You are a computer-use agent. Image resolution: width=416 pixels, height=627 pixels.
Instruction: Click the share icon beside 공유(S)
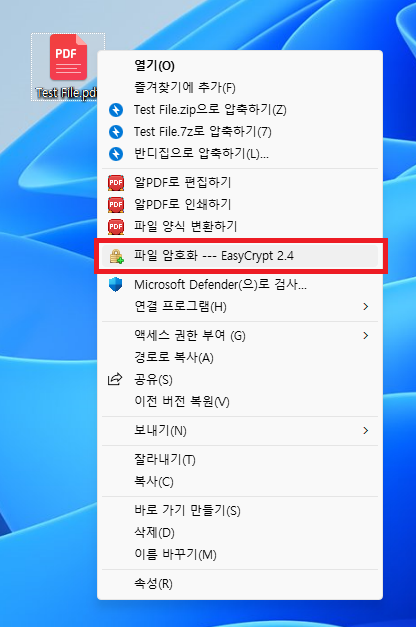click(115, 379)
